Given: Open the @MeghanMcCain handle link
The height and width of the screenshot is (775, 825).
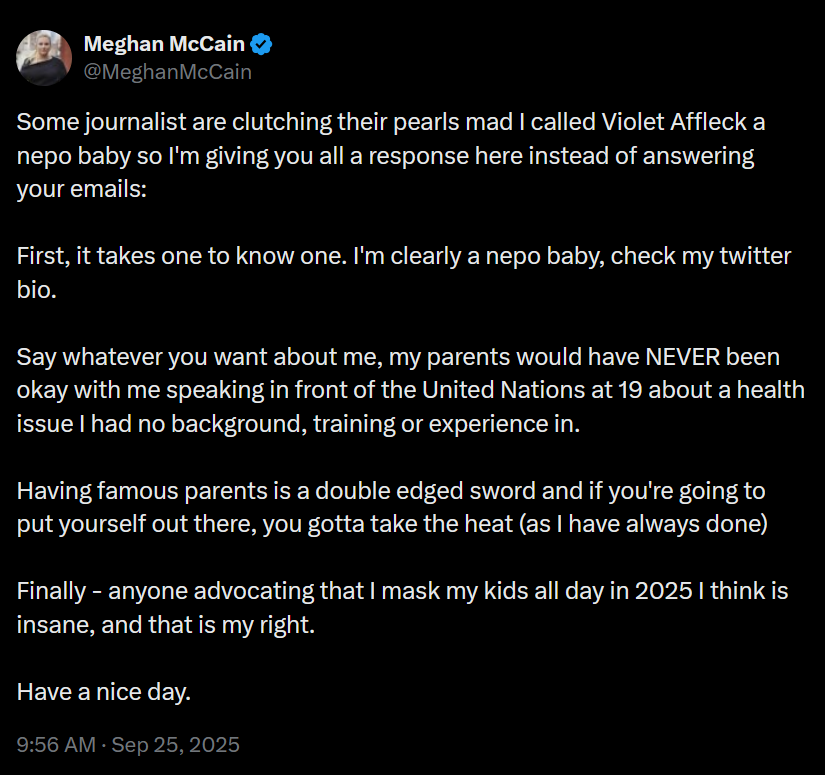Looking at the screenshot, I should point(167,72).
